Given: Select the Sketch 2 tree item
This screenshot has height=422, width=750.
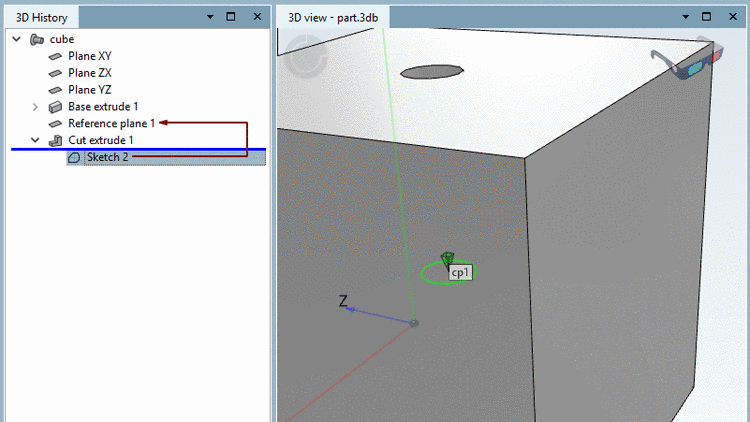Looking at the screenshot, I should point(166,157).
